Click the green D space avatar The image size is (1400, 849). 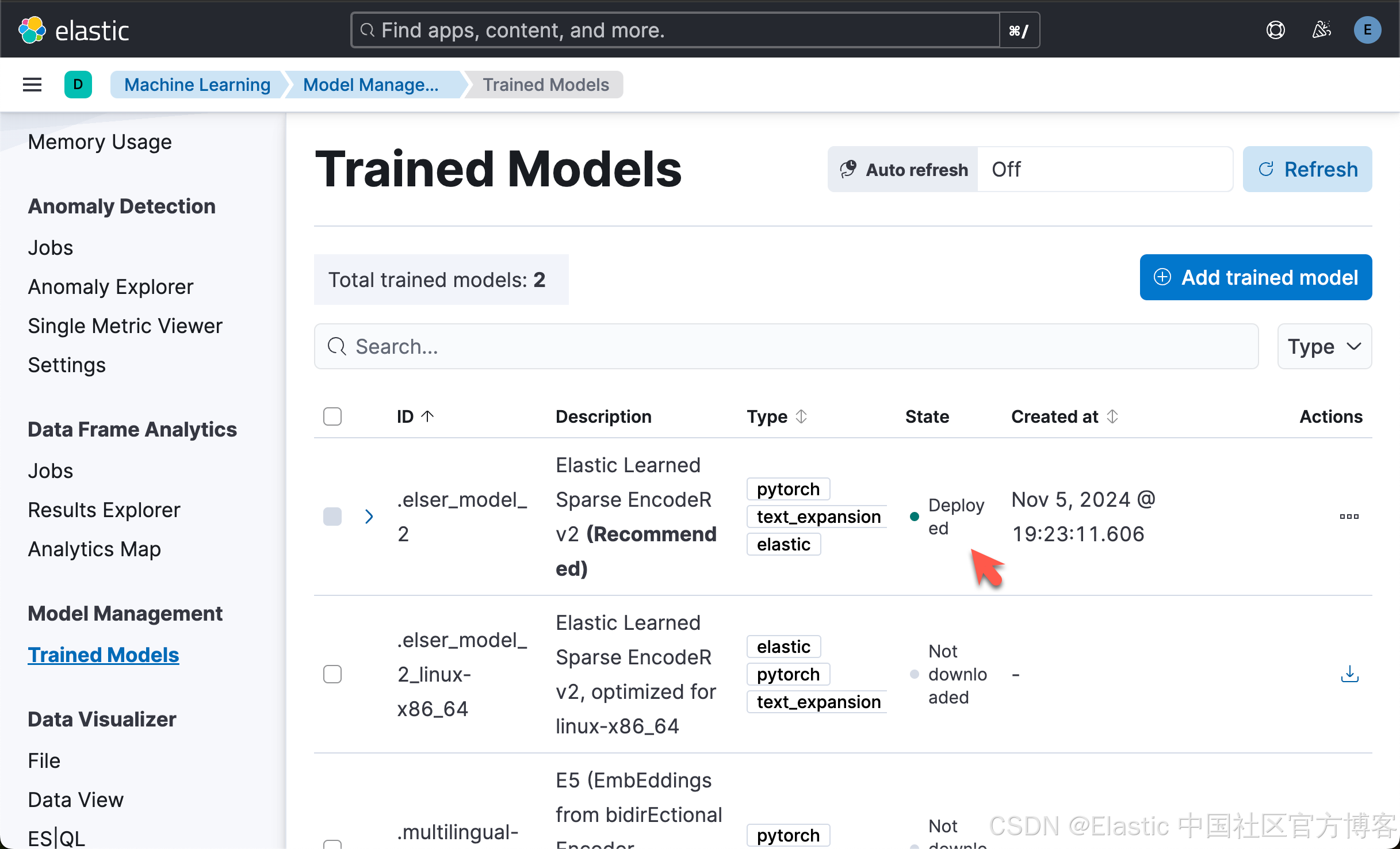coord(78,85)
